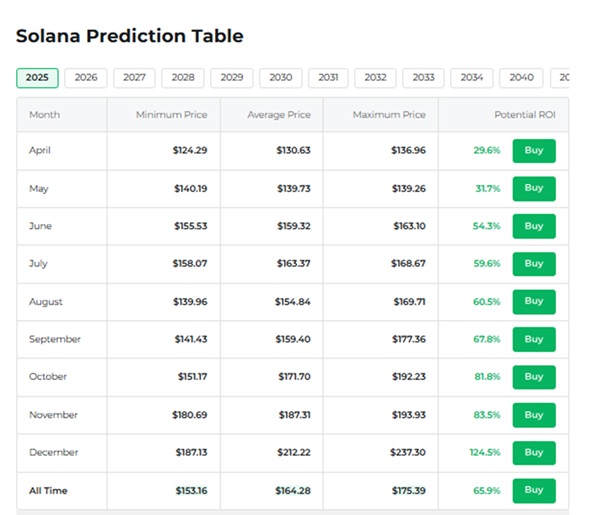
Task: Click Buy in the All Time row
Action: (x=534, y=490)
